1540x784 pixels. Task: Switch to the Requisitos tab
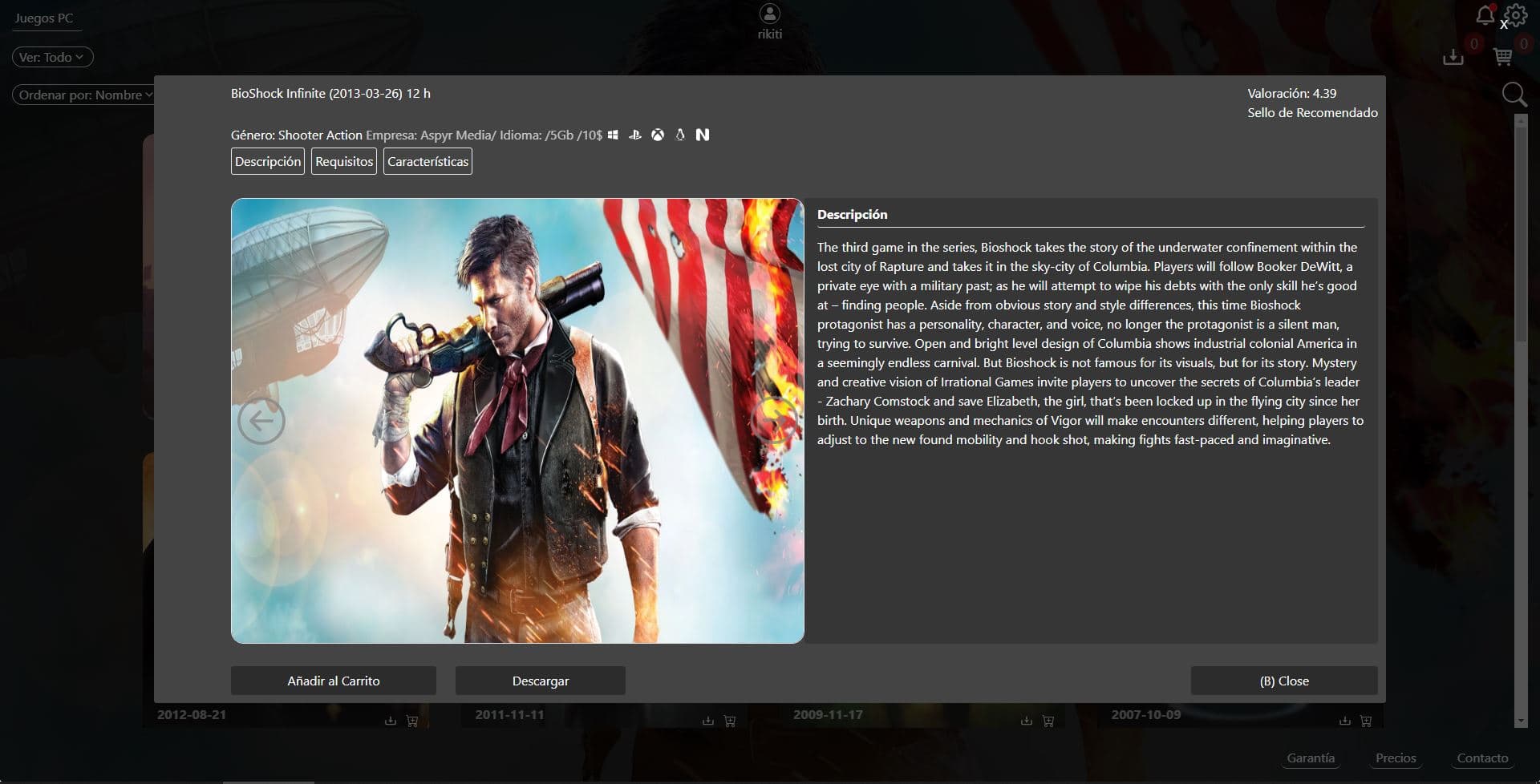(344, 161)
